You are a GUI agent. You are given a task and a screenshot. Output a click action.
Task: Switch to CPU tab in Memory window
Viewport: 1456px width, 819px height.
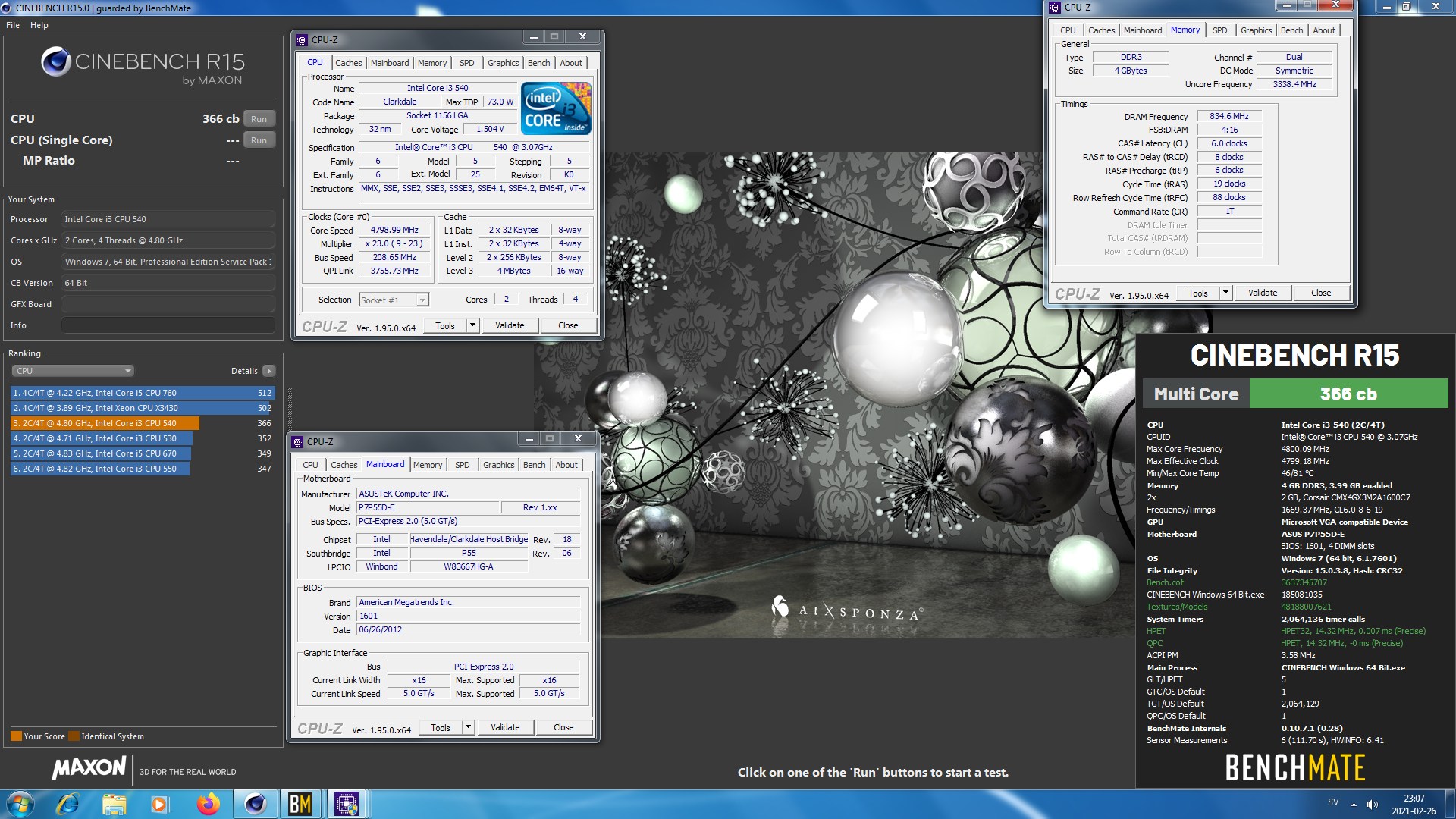1068,30
